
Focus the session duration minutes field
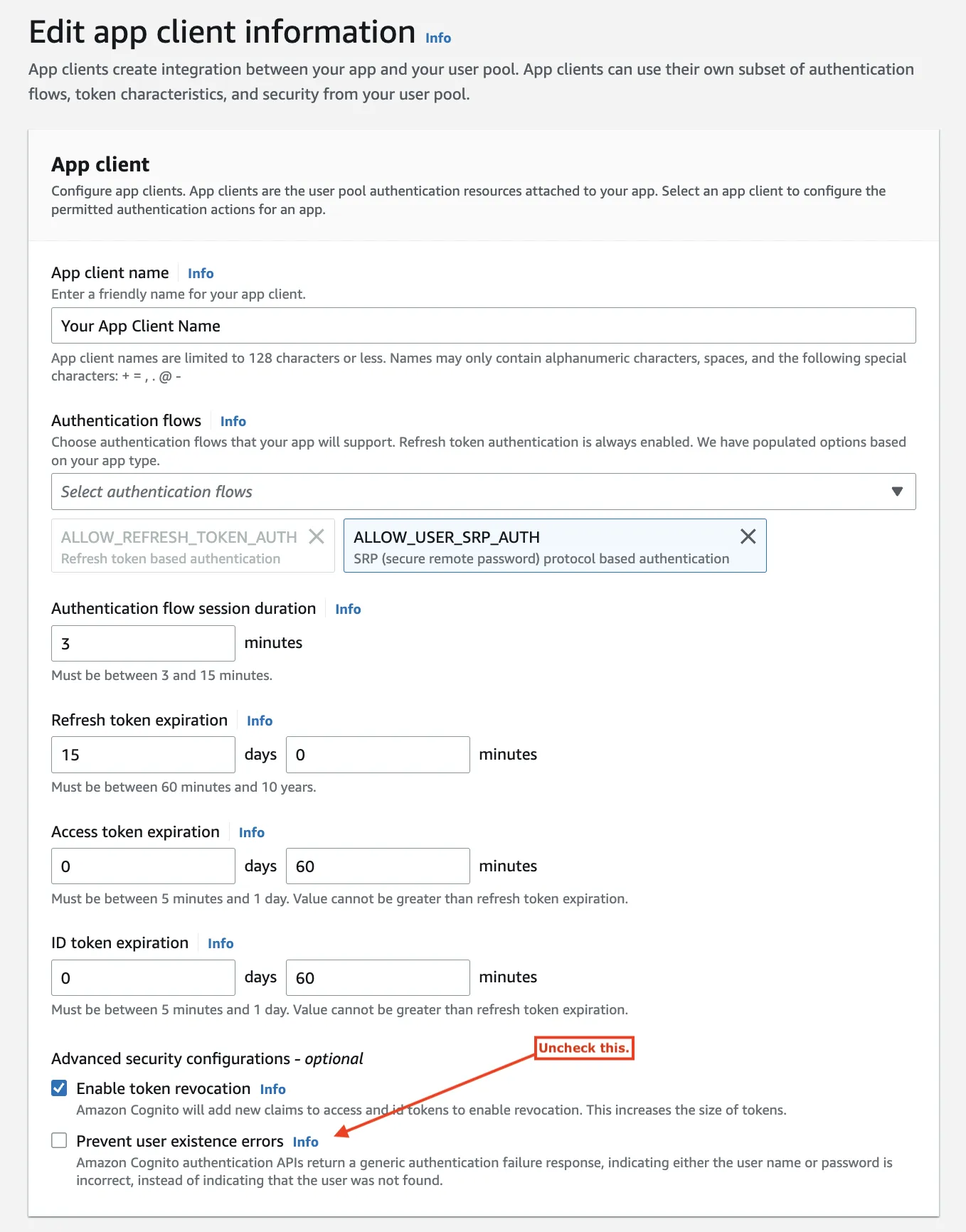click(143, 644)
